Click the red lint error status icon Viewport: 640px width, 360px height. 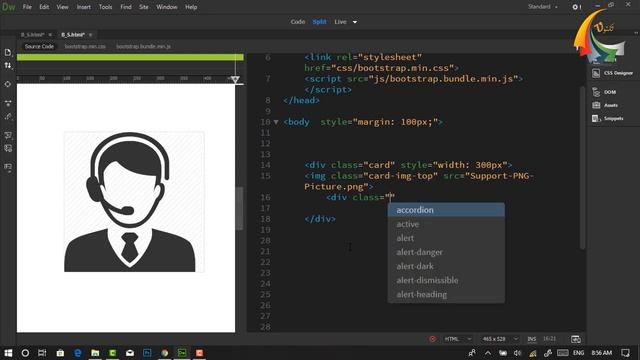pyautogui.click(x=432, y=339)
